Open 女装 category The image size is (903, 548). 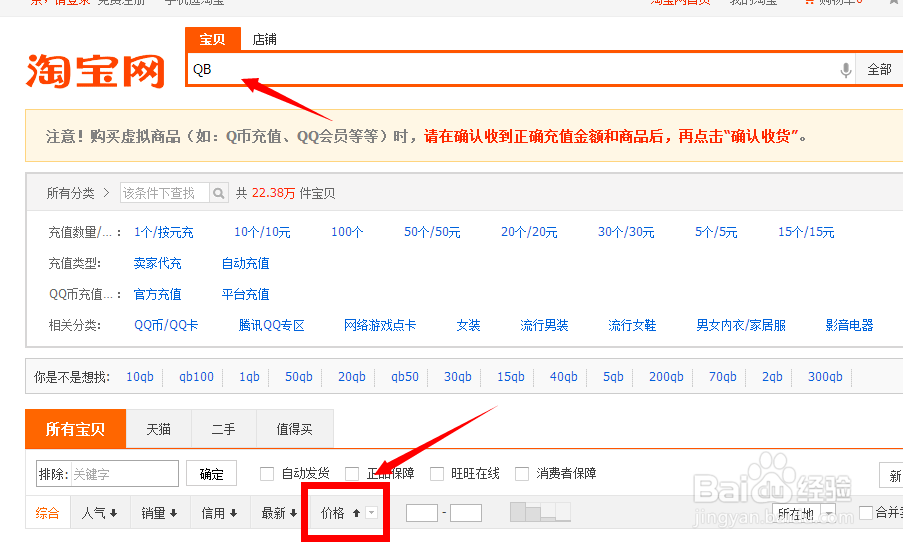468,325
